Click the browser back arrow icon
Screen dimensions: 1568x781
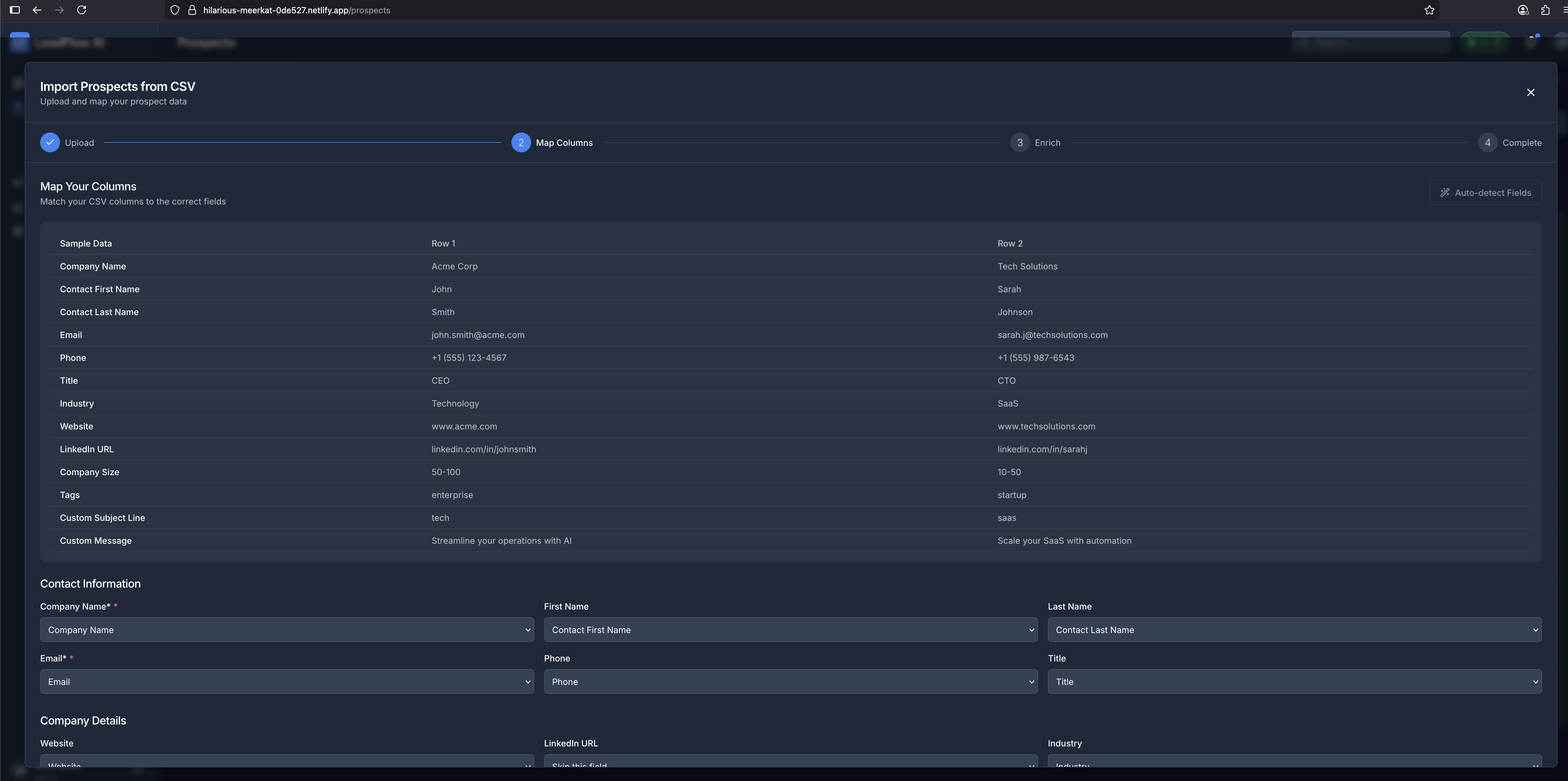(37, 10)
